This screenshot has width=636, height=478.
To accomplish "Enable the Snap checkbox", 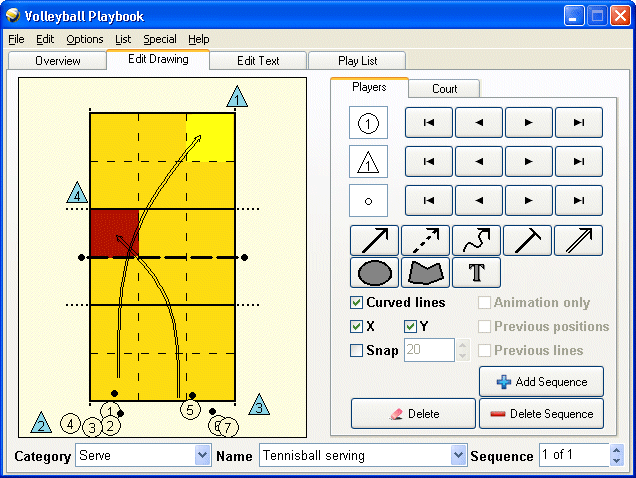I will [x=357, y=351].
